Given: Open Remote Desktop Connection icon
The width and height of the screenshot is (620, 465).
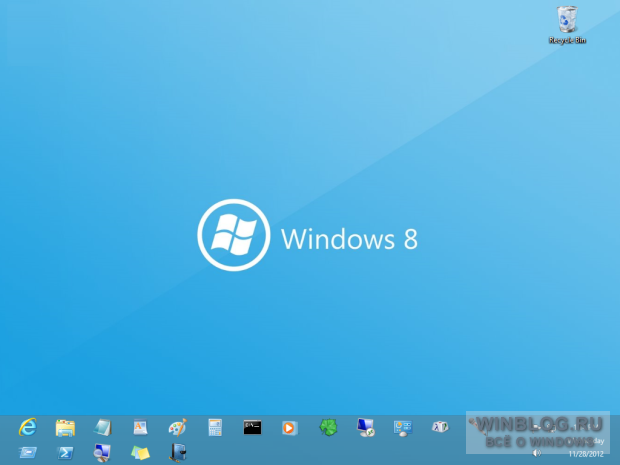Looking at the screenshot, I should (x=365, y=427).
